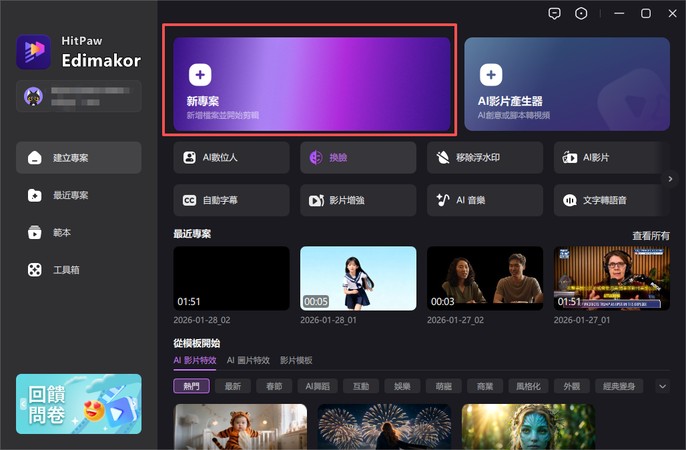Viewport: 686px width, 450px height.
Task: Open the 自動字幕 tool
Action: tap(231, 200)
